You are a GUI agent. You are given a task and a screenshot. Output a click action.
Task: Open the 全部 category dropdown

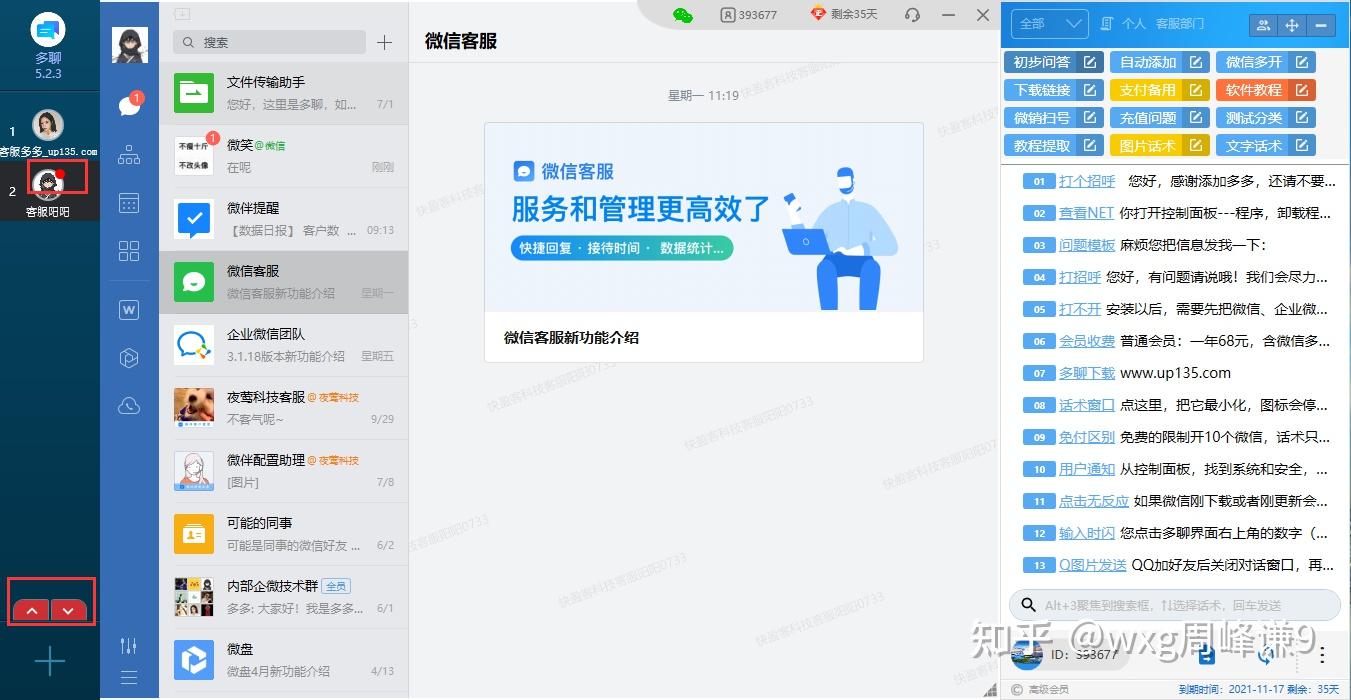tap(1049, 23)
